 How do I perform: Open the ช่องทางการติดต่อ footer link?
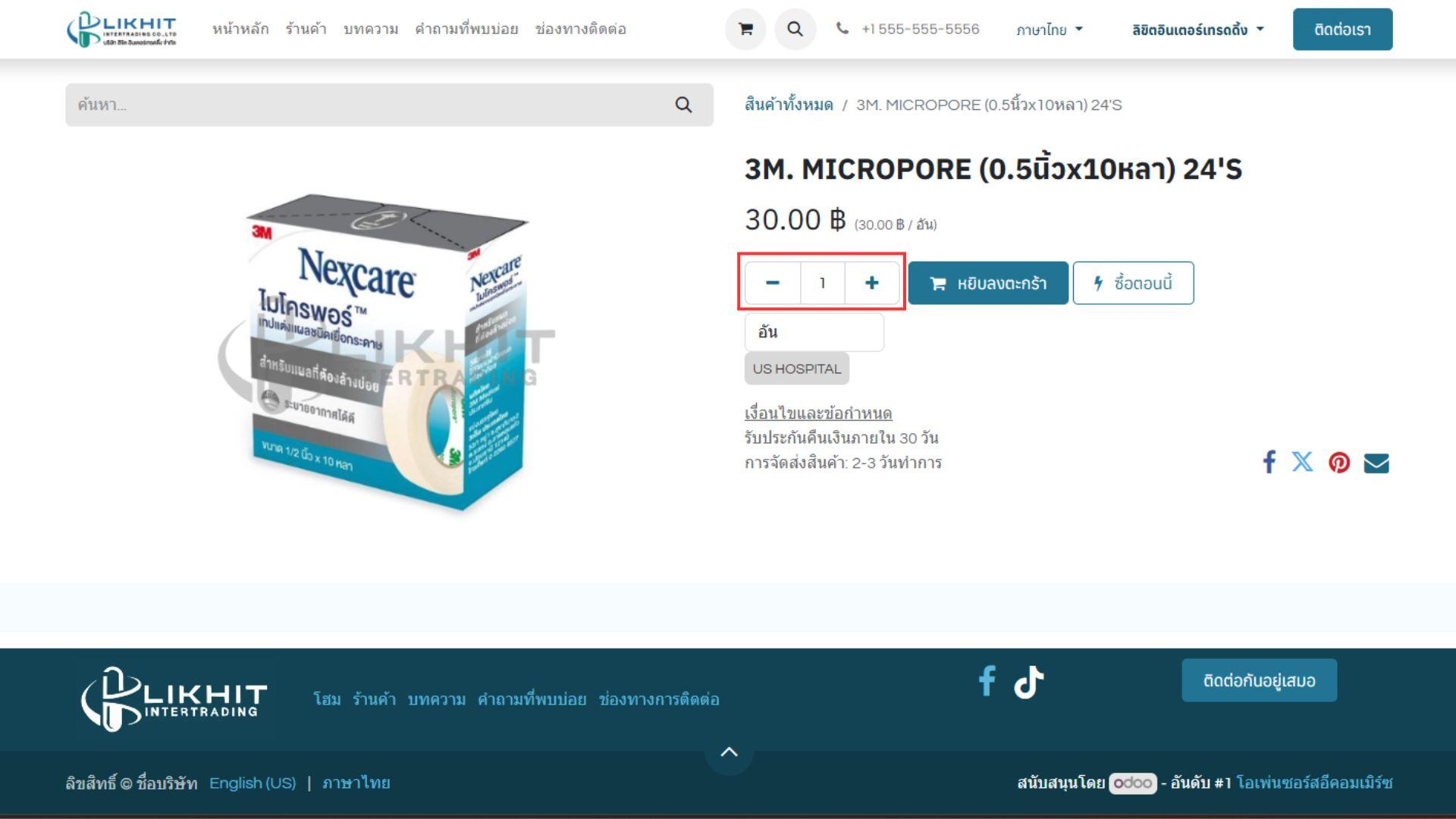659,699
